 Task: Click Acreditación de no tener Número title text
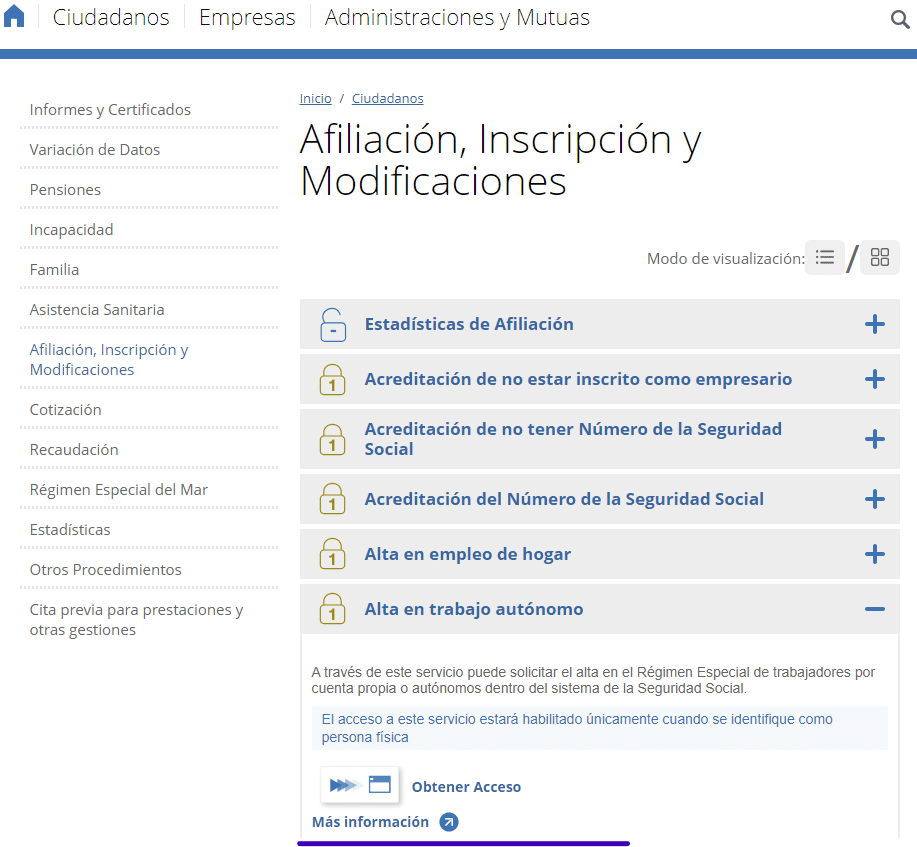click(x=573, y=439)
